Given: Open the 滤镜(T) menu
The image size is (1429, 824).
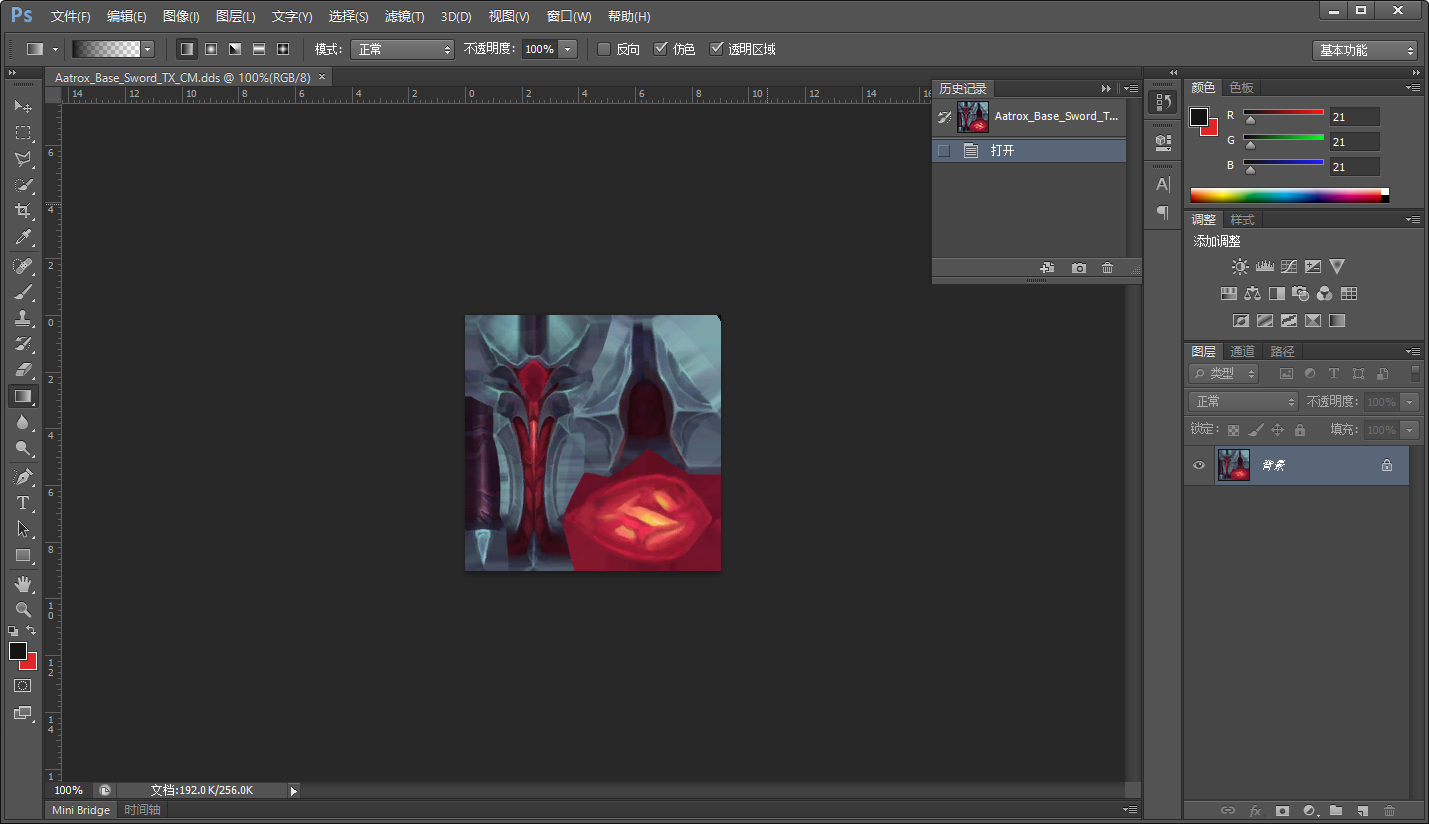Looking at the screenshot, I should 404,17.
